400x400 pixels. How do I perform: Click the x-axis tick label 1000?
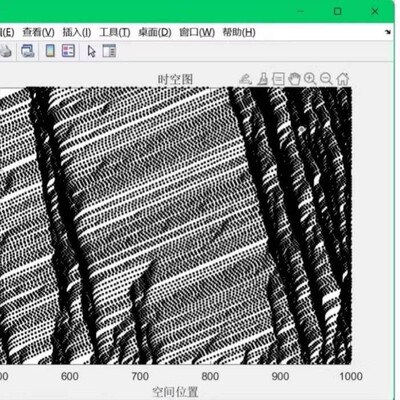click(x=351, y=377)
